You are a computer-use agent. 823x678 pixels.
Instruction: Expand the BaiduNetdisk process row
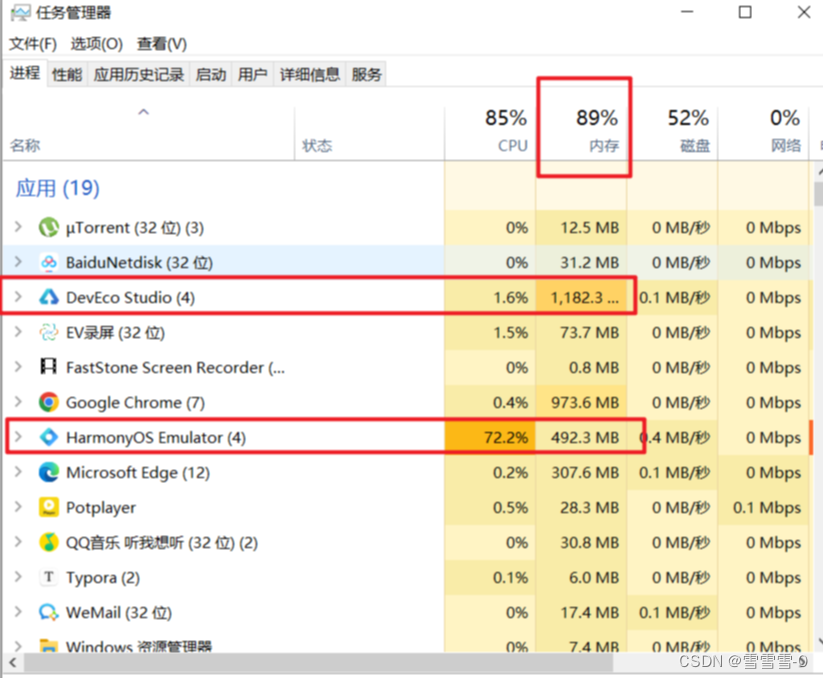[x=18, y=262]
